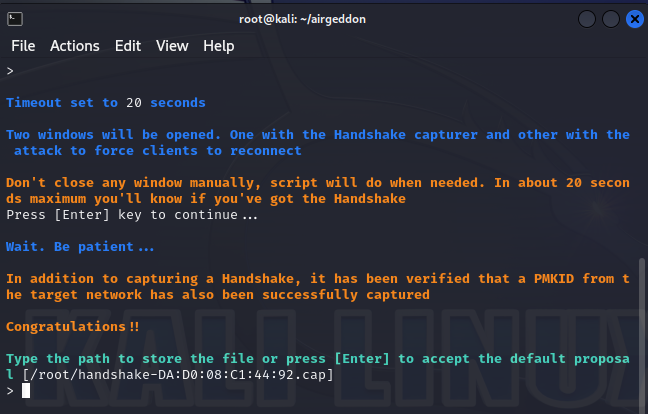Open the Help menu

(218, 46)
